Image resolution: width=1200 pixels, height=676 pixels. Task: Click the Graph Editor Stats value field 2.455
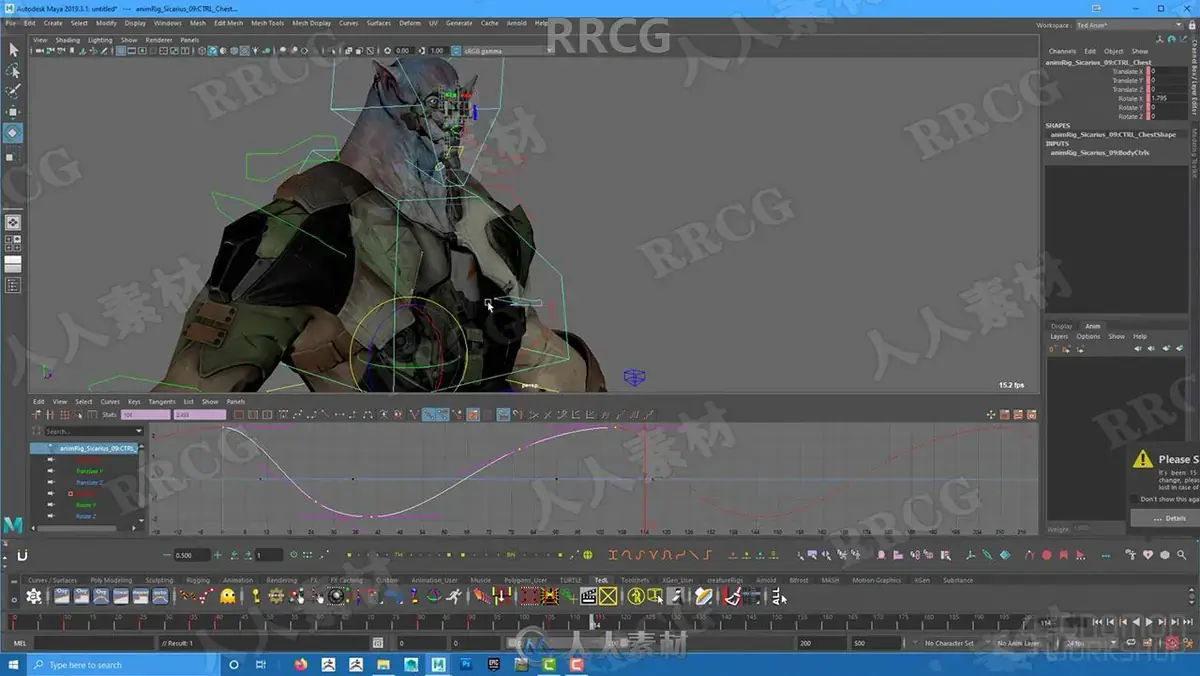click(x=199, y=414)
